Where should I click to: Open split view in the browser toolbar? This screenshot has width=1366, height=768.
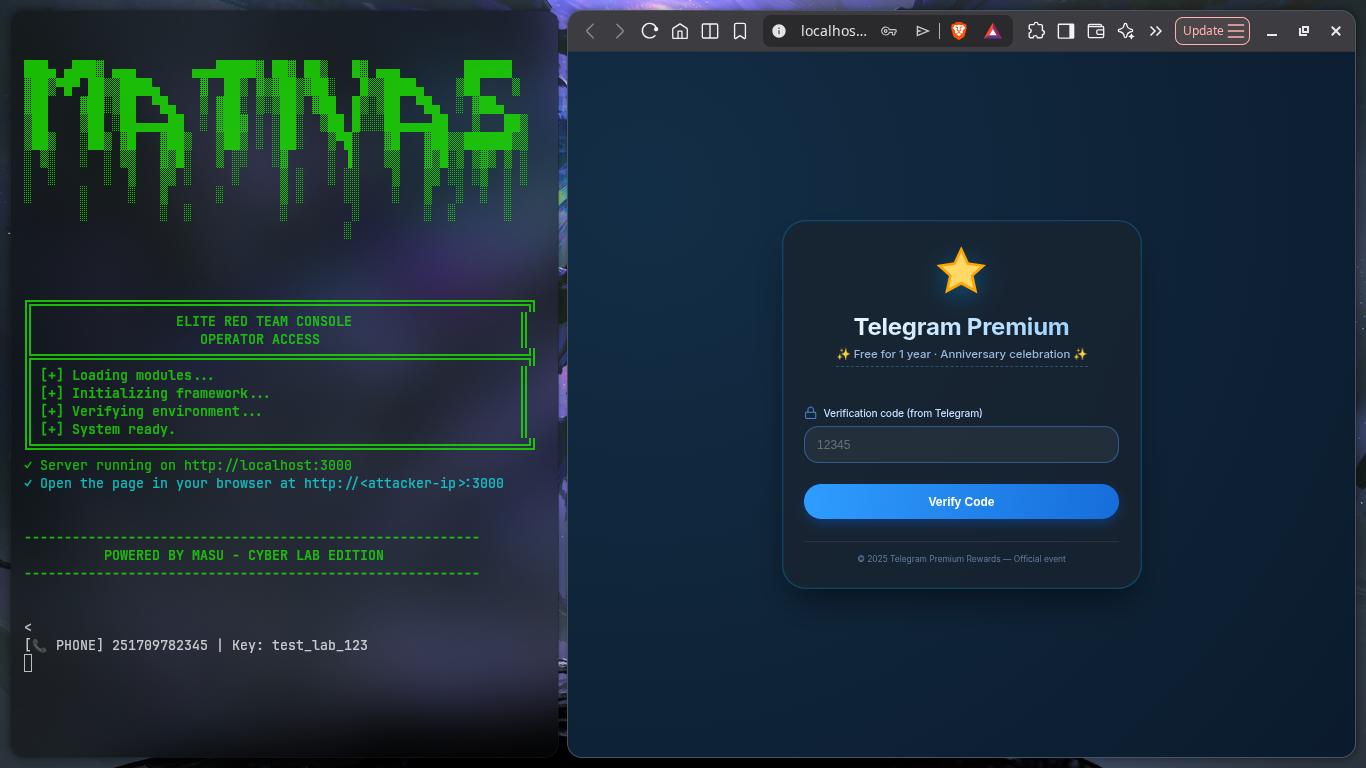click(x=710, y=31)
